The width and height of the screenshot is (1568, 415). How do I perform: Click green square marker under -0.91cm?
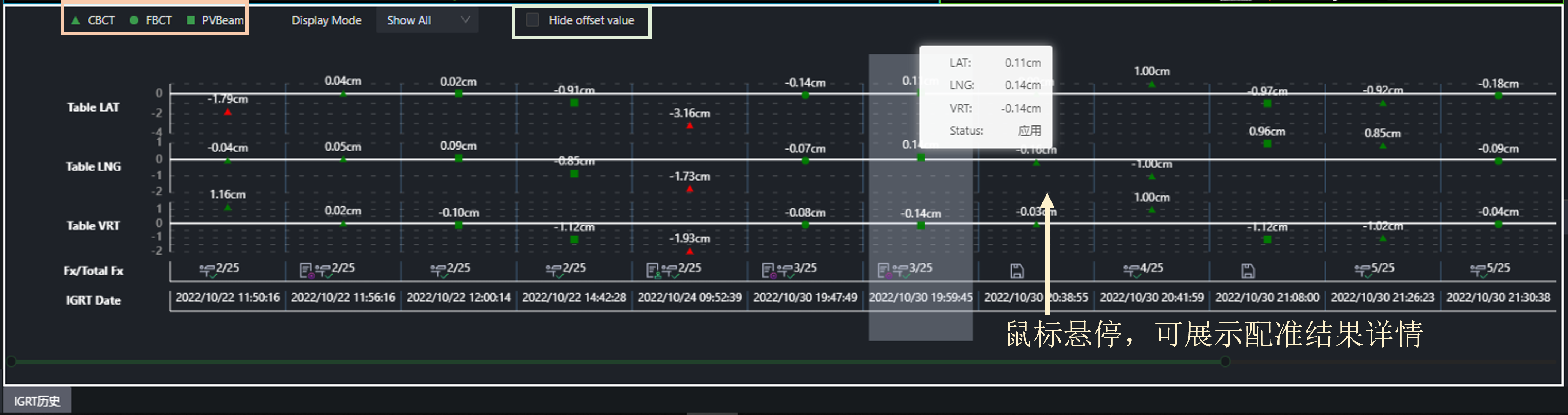(574, 103)
